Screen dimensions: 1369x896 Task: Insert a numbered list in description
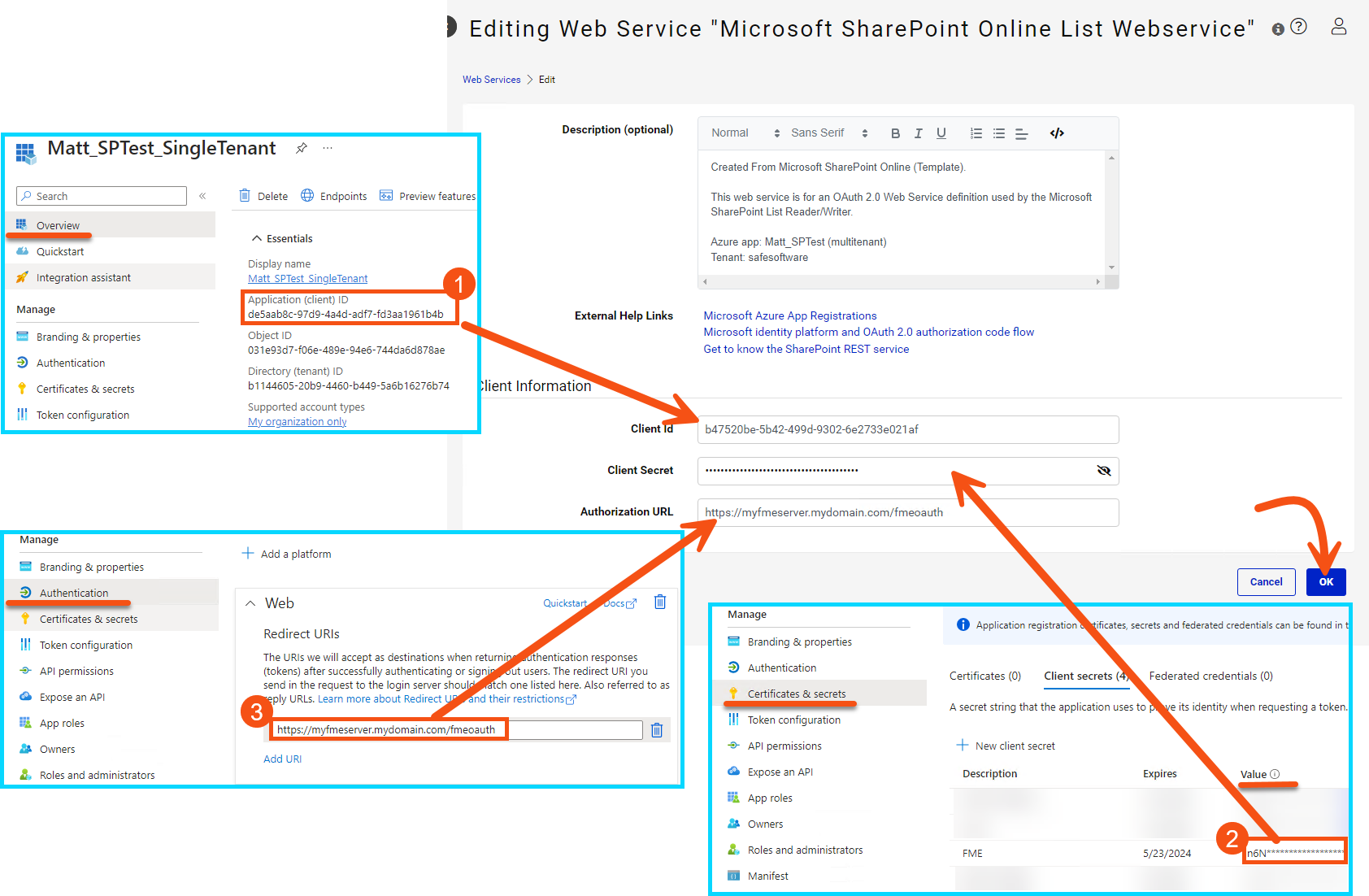tap(976, 133)
